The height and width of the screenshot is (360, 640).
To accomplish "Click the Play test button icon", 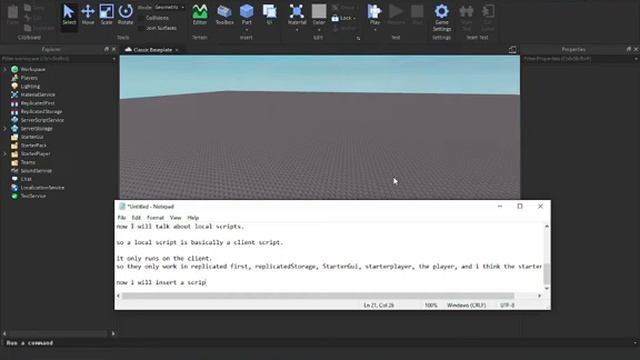I will 374,11.
